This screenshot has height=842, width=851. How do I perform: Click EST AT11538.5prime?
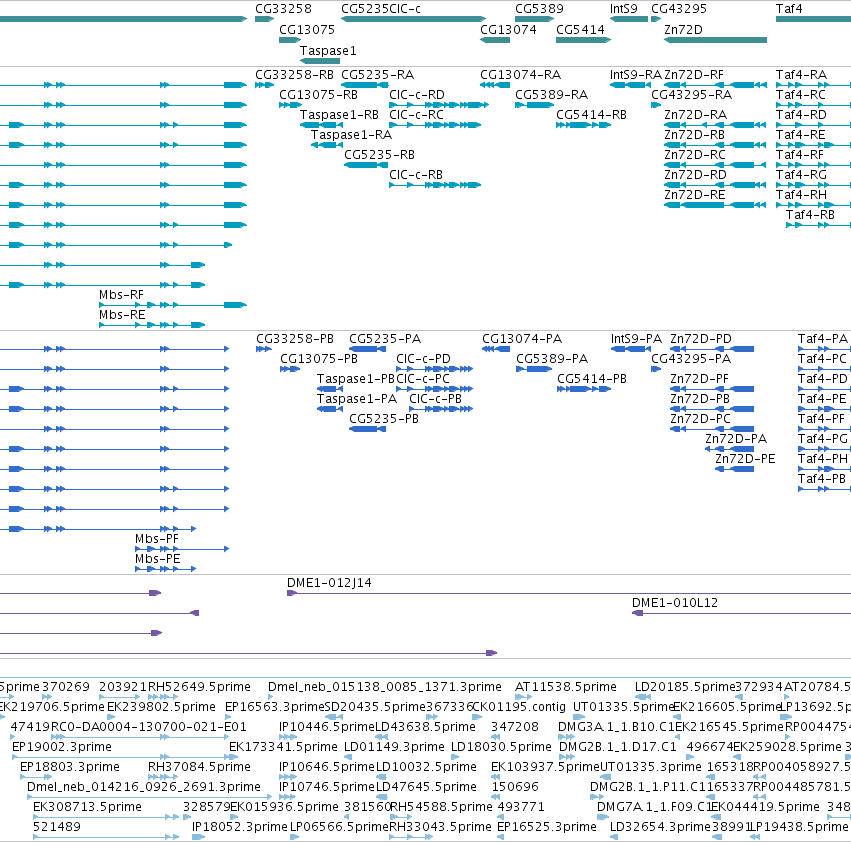523,697
